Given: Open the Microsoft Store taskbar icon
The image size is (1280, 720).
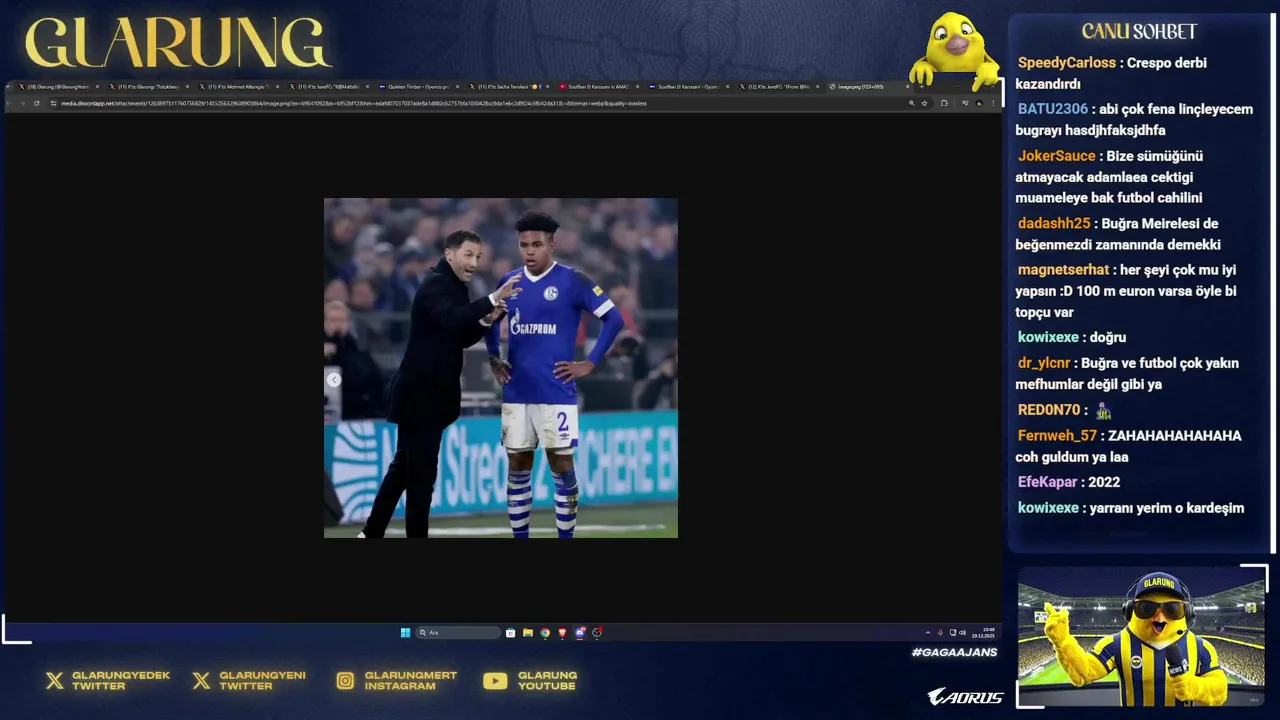Looking at the screenshot, I should 511,632.
